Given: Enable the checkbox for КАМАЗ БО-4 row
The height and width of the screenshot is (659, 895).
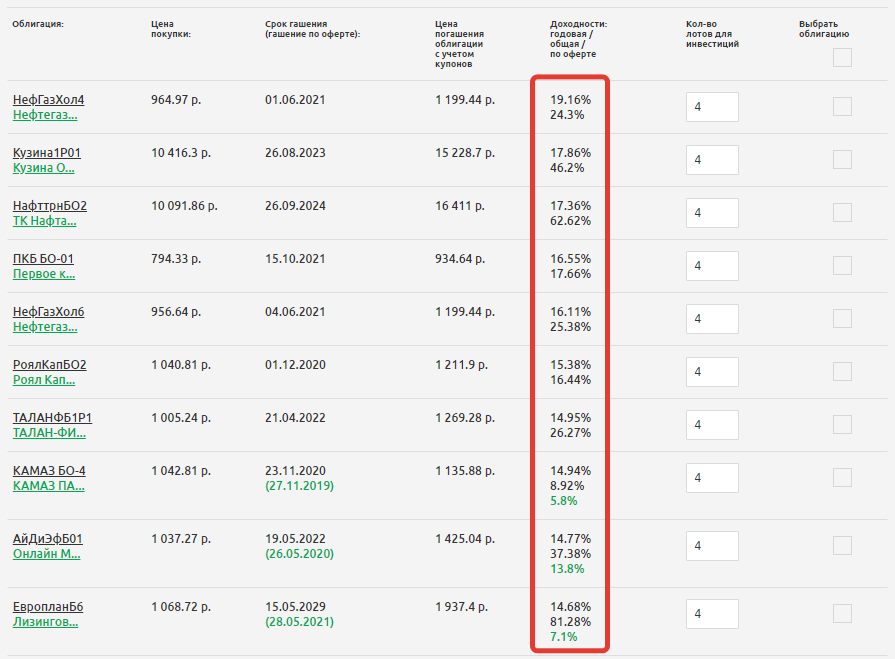Looking at the screenshot, I should coord(842,478).
